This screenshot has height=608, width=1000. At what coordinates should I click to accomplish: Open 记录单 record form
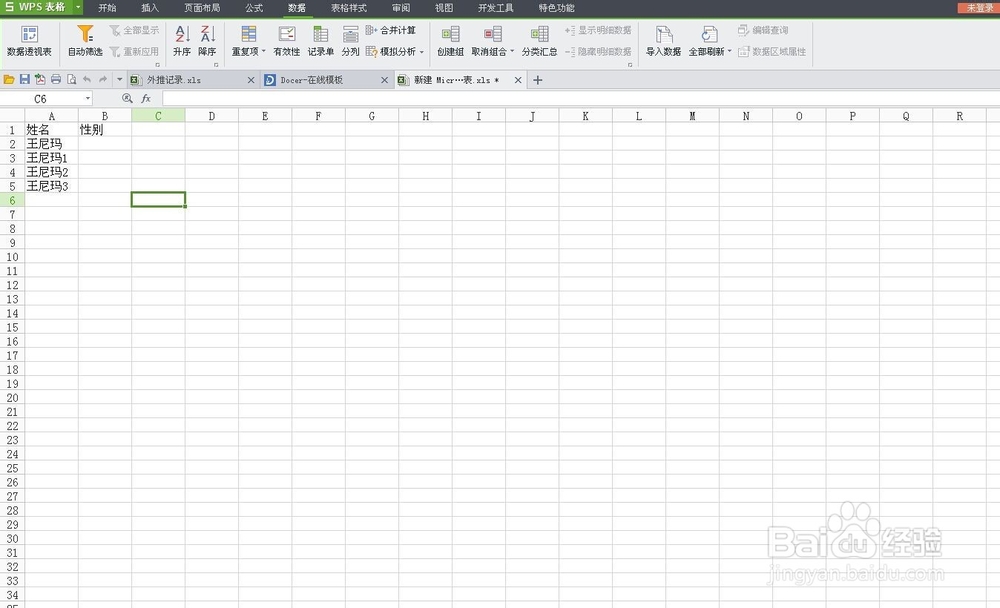pos(321,41)
